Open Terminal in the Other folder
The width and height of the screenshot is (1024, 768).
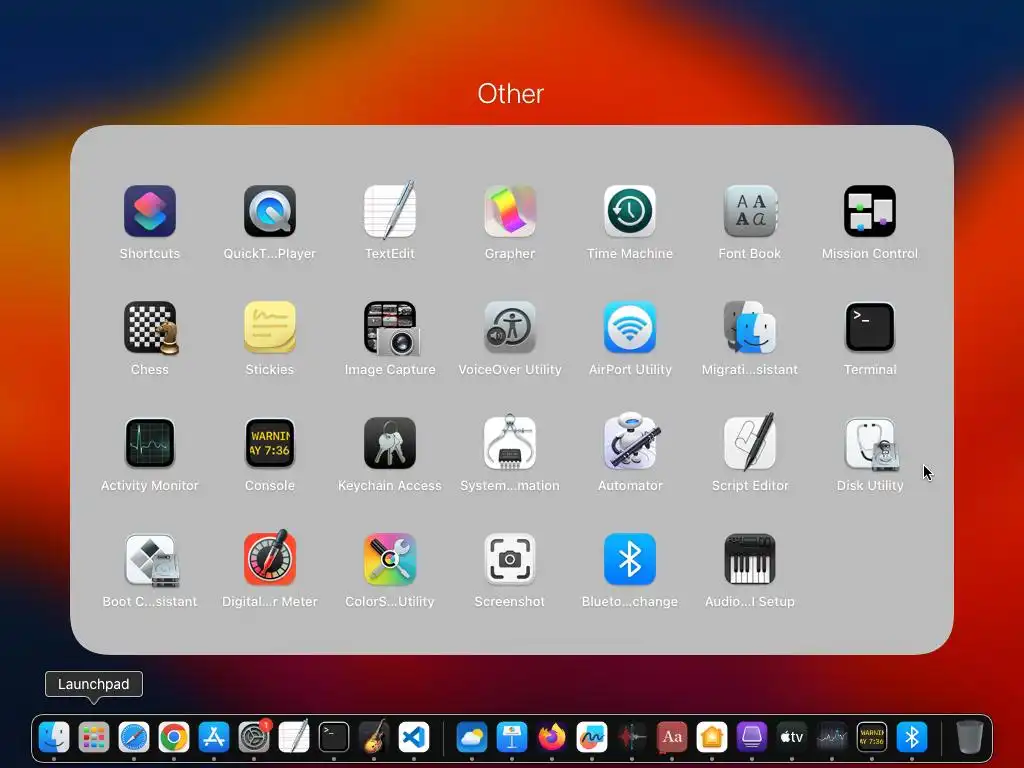870,327
